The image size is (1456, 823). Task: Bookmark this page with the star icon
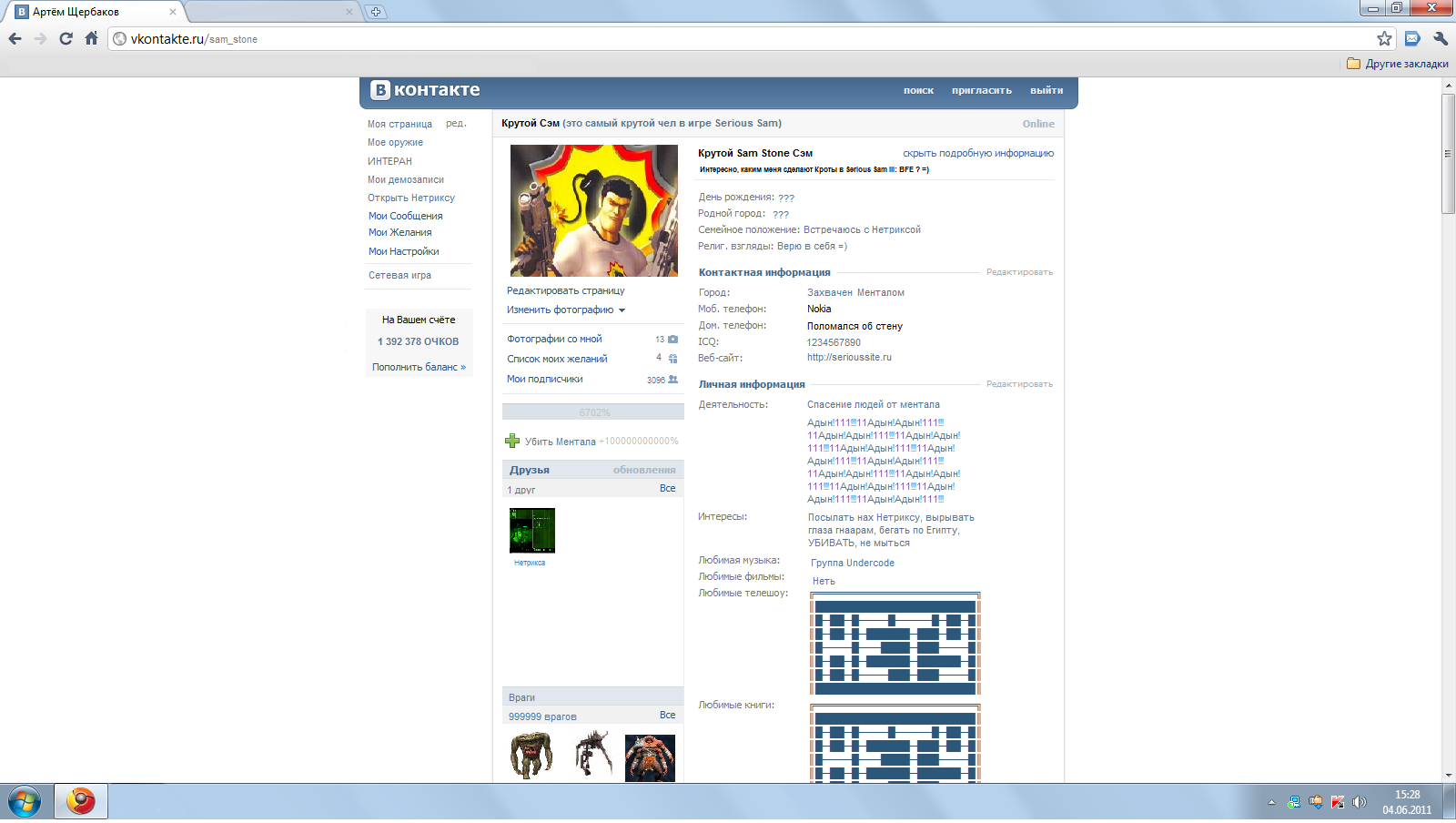click(1384, 38)
